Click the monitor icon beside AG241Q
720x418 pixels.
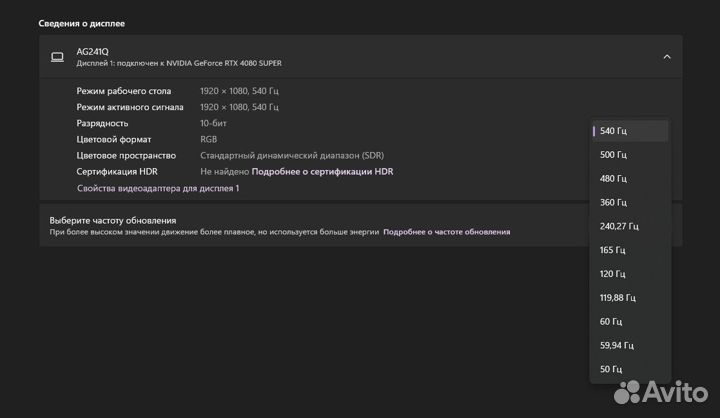(x=57, y=57)
